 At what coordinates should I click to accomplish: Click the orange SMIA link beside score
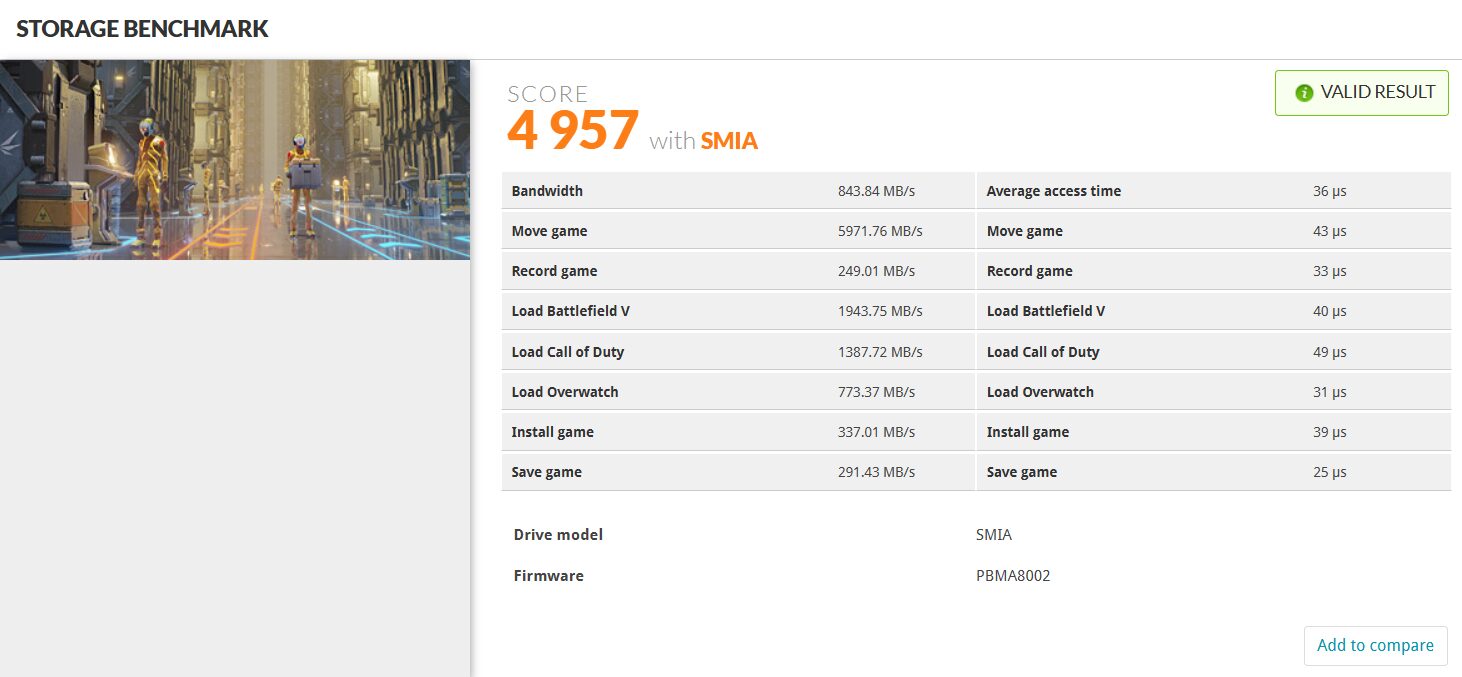tap(728, 141)
